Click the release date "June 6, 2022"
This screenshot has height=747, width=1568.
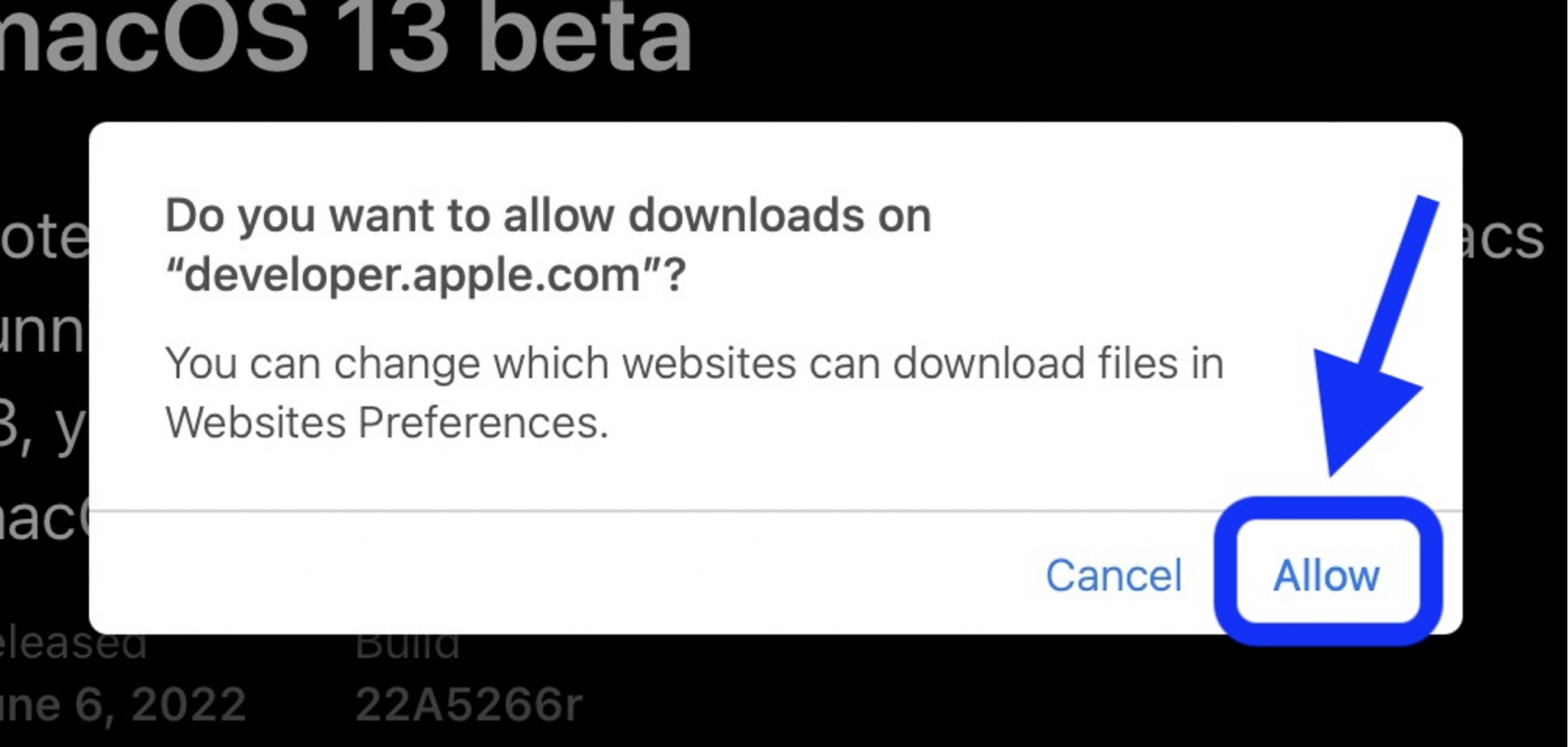point(122,703)
